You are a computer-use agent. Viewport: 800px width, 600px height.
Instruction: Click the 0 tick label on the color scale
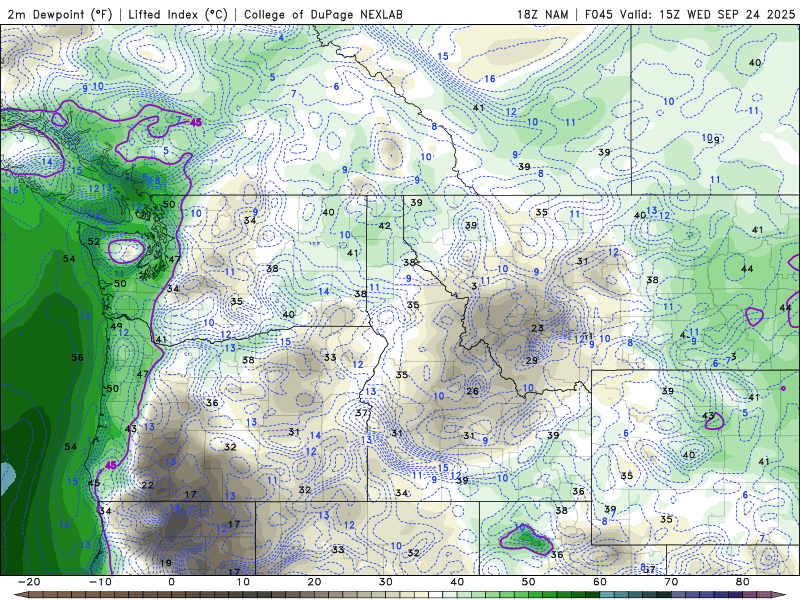tap(171, 582)
